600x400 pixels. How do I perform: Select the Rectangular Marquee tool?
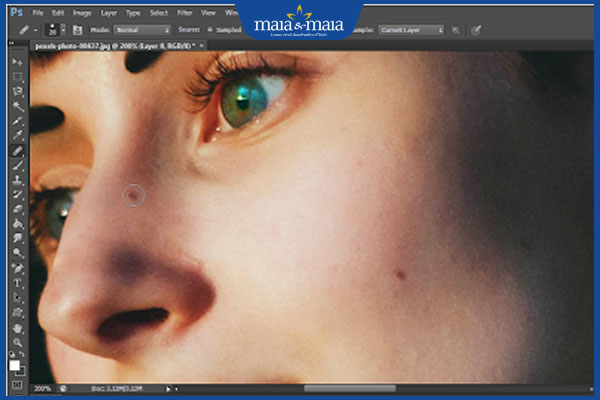[17, 77]
